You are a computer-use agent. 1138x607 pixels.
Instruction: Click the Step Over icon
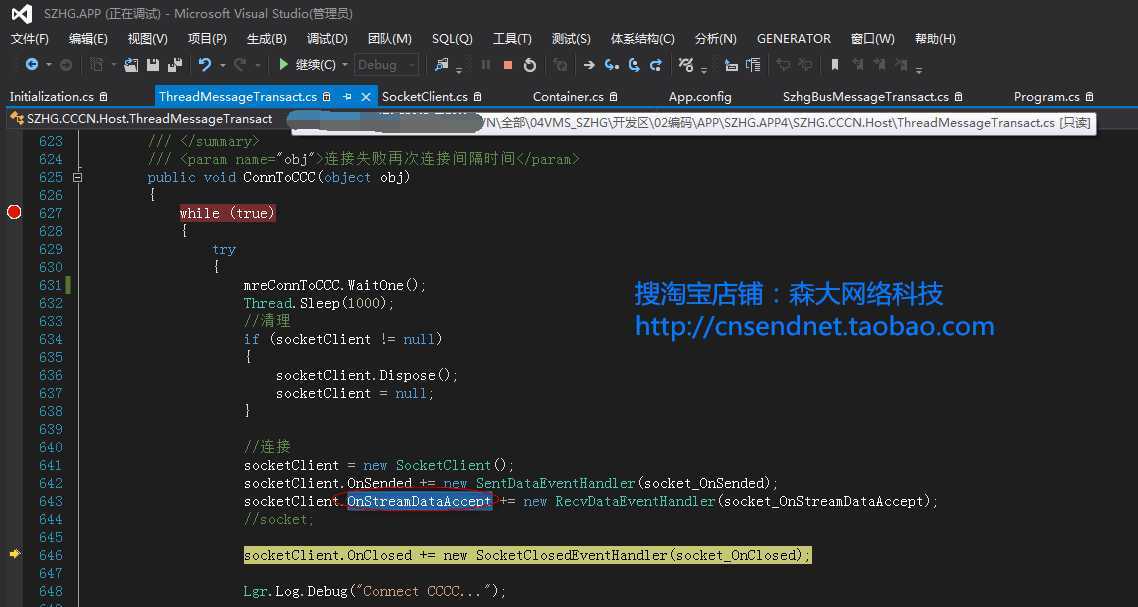(x=634, y=65)
